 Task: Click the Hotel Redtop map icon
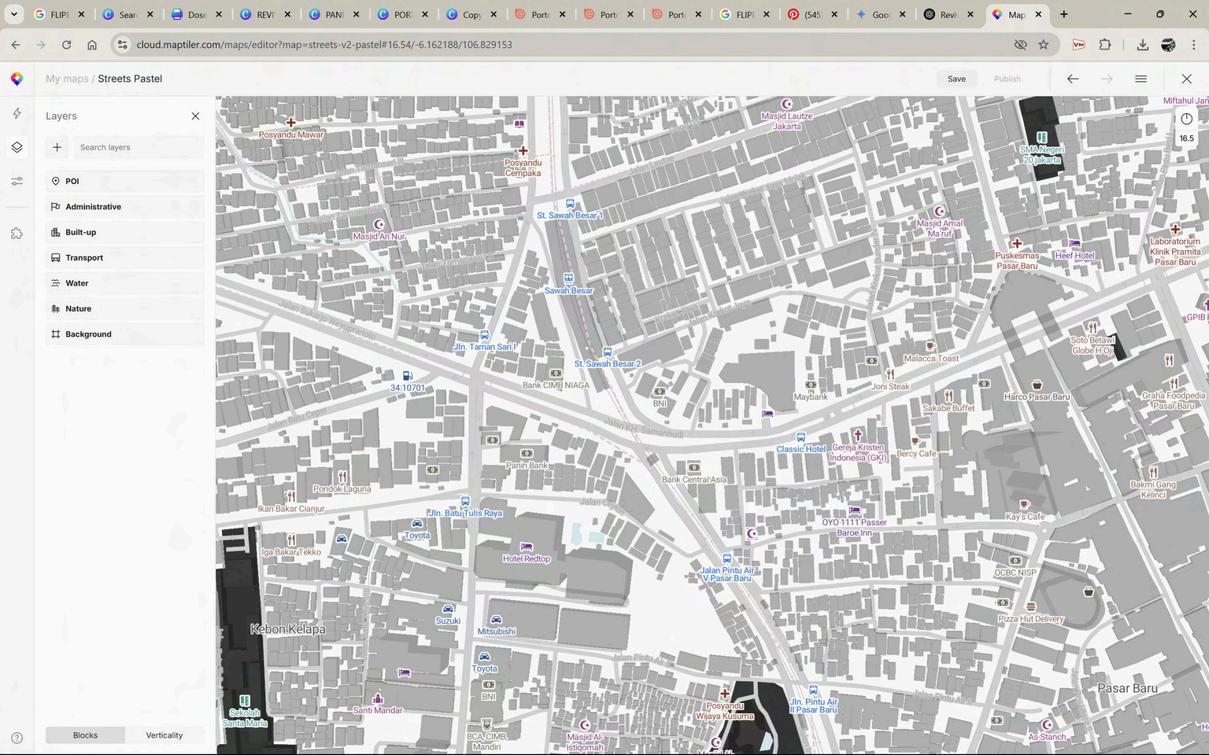click(x=526, y=547)
